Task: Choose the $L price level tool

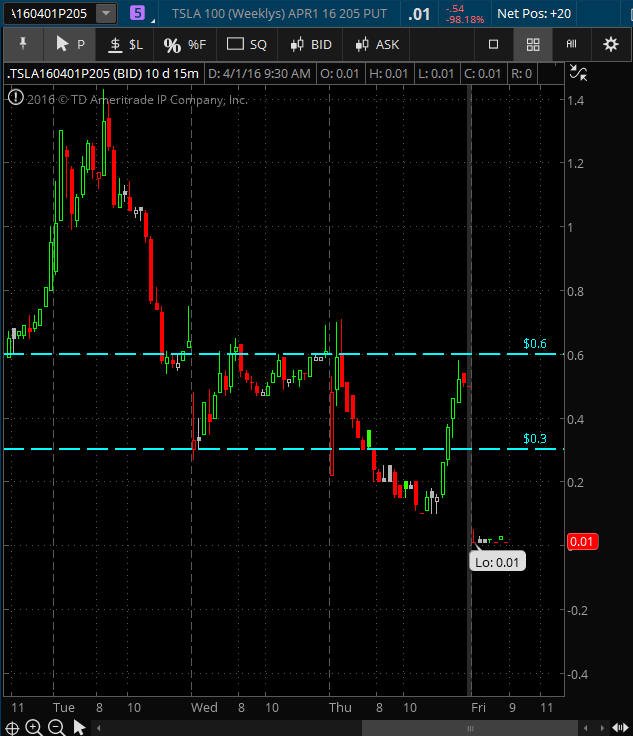Action: click(125, 45)
